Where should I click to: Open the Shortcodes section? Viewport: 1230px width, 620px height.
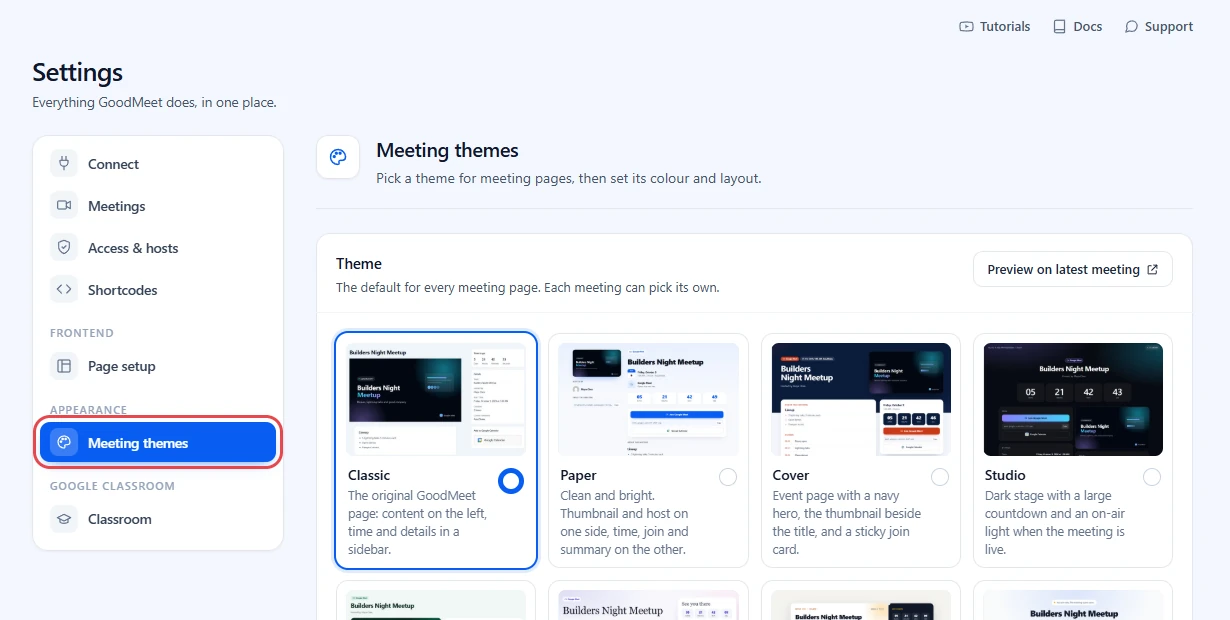(158, 290)
